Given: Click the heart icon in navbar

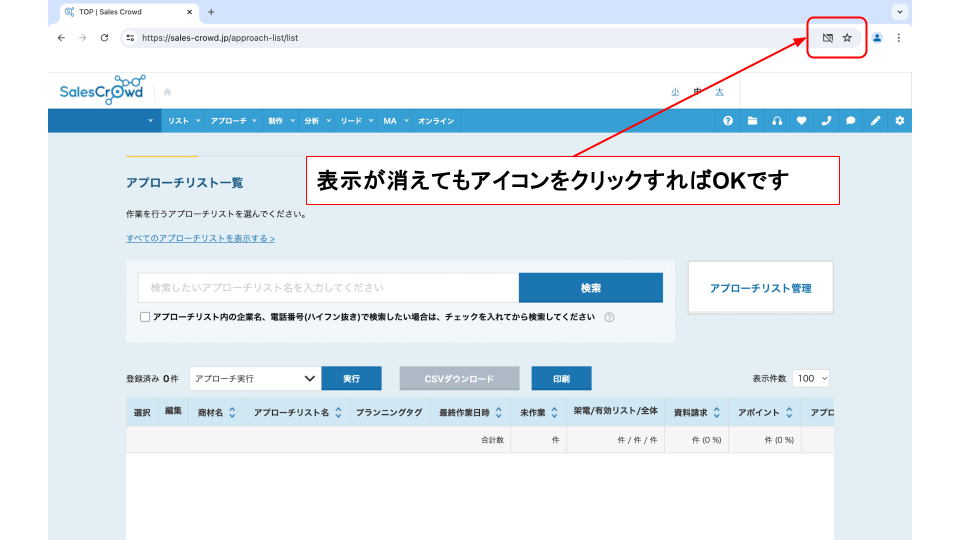Looking at the screenshot, I should point(801,121).
